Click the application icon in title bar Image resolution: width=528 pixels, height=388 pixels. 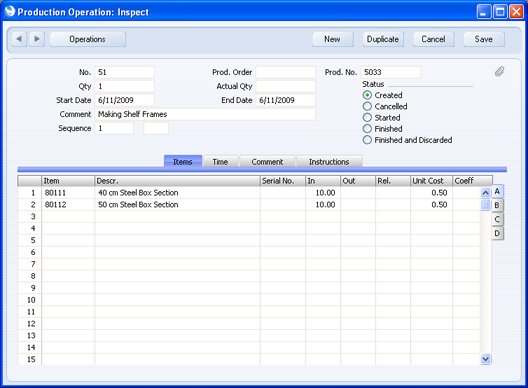(10, 11)
